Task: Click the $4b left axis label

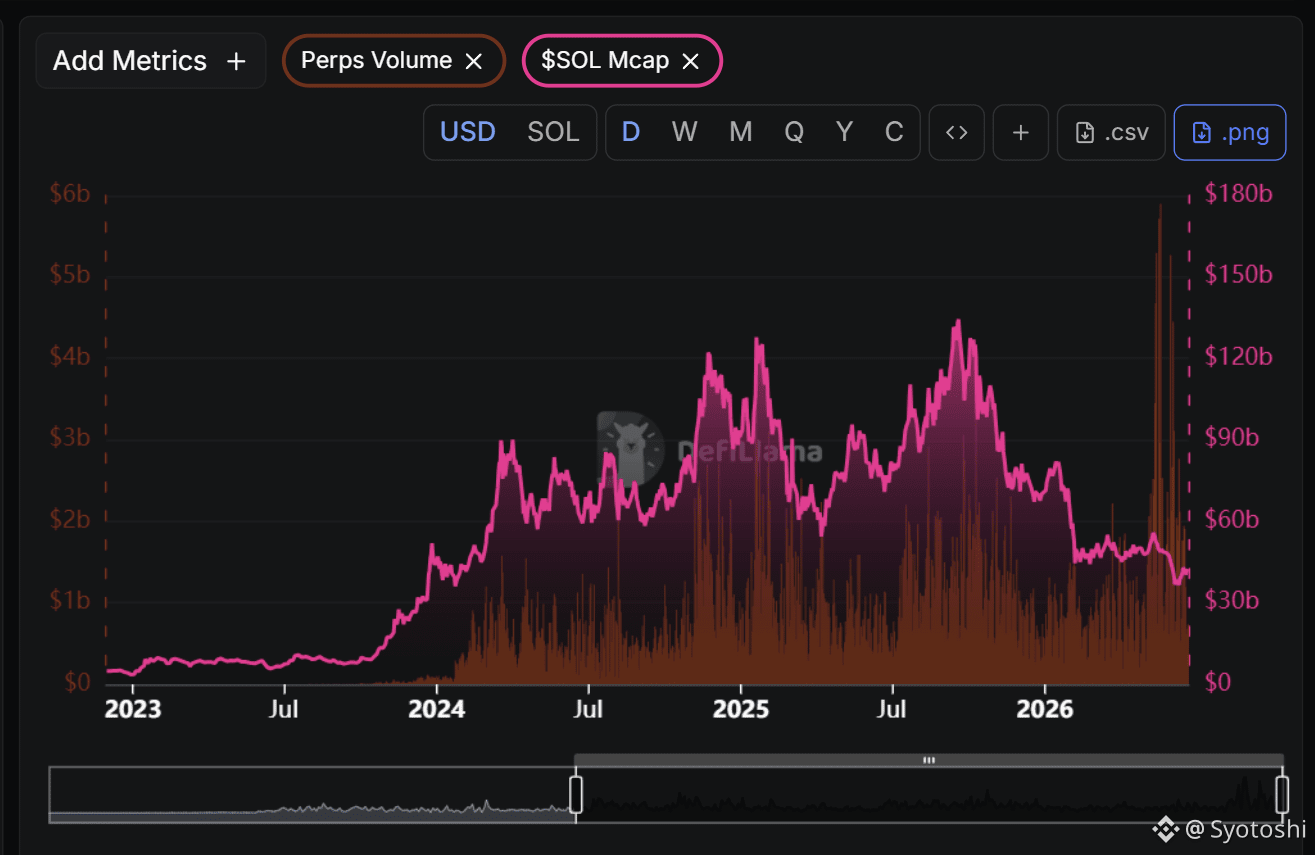Action: (70, 357)
